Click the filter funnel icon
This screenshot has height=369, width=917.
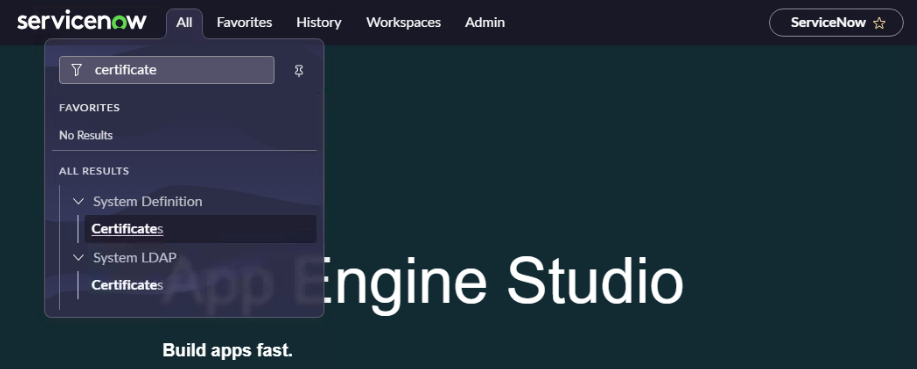click(77, 70)
